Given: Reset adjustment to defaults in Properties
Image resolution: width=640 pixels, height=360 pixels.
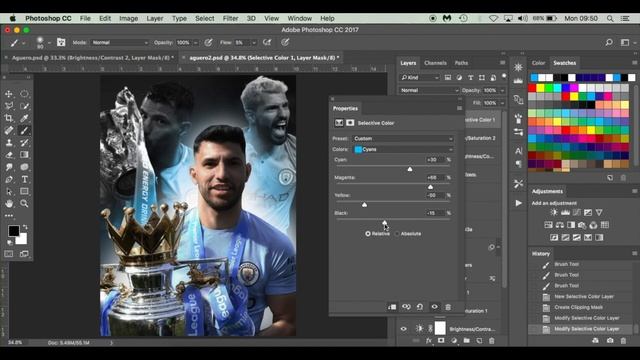Looking at the screenshot, I should [x=420, y=307].
